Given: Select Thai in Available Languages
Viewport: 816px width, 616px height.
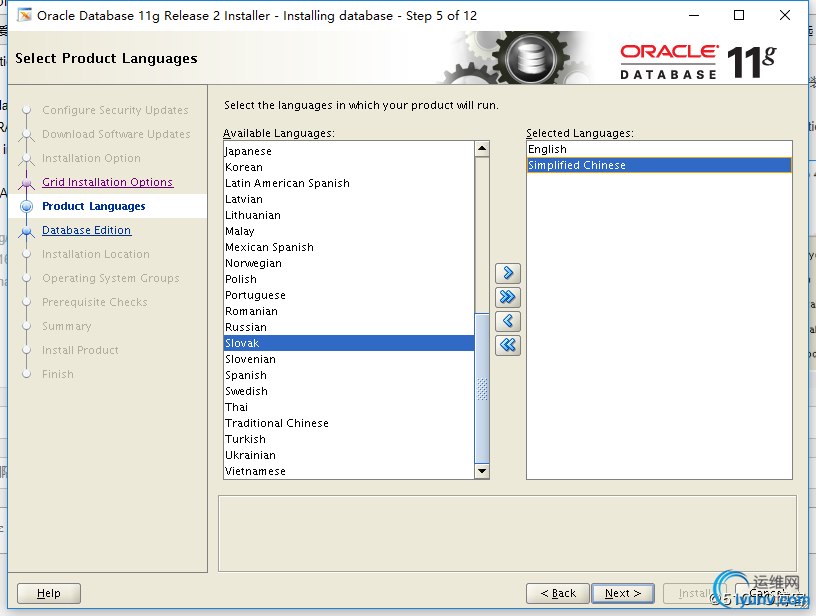Looking at the screenshot, I should (349, 407).
